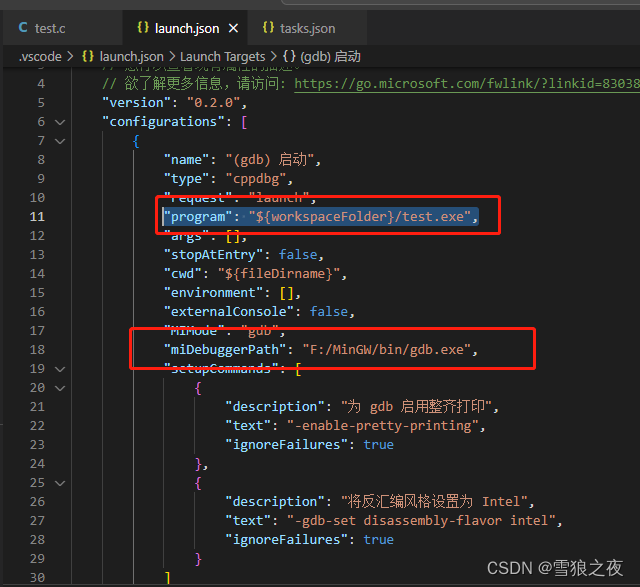This screenshot has width=640, height=587.
Task: Click the "externalConsole" key
Action: click(229, 312)
